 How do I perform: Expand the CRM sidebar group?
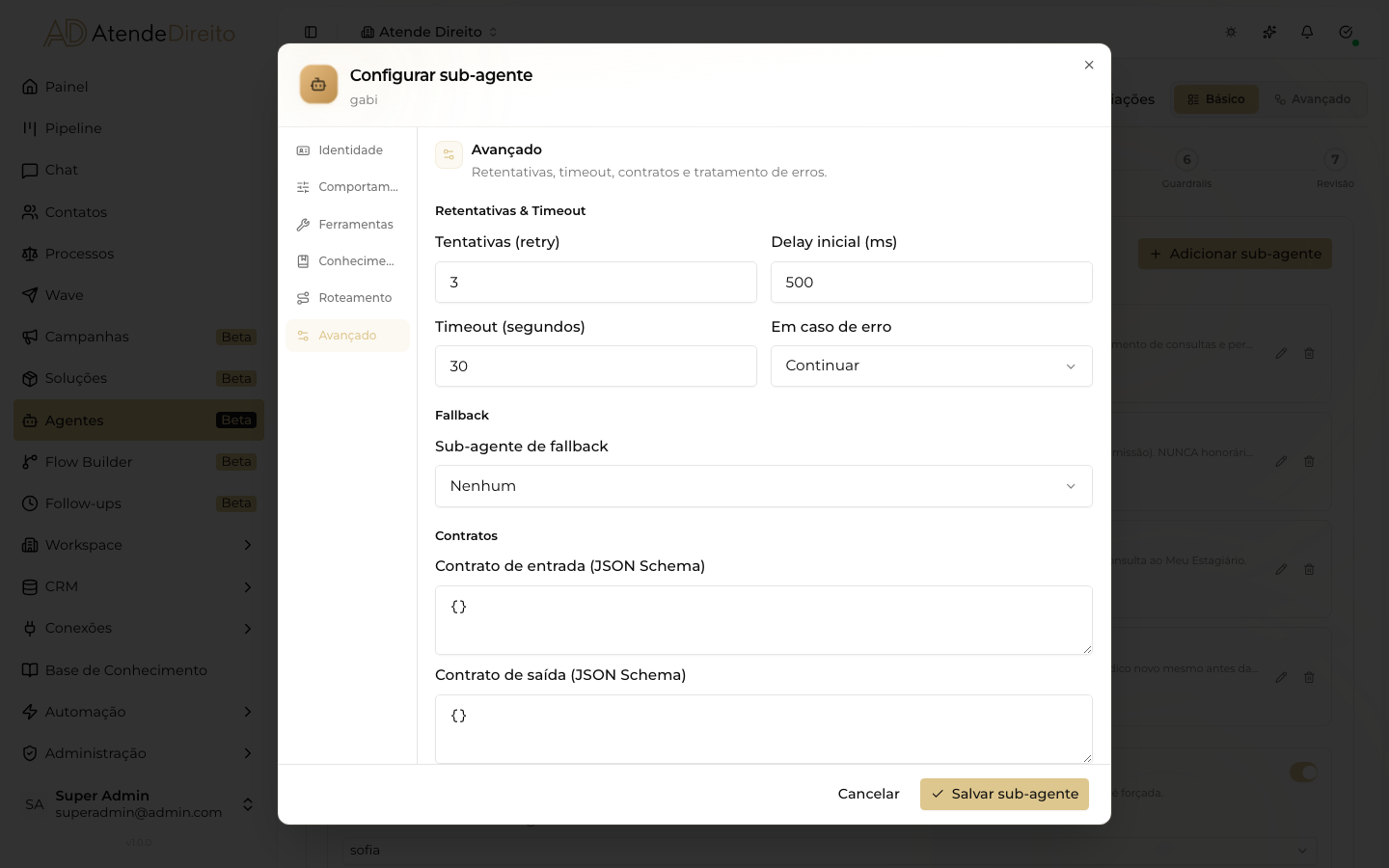(138, 586)
